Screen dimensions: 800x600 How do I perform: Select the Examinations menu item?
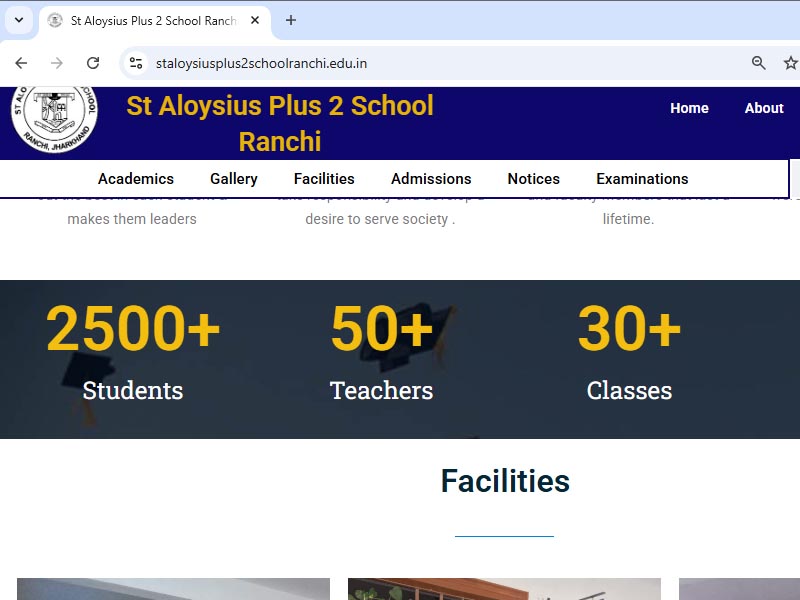pyautogui.click(x=642, y=179)
